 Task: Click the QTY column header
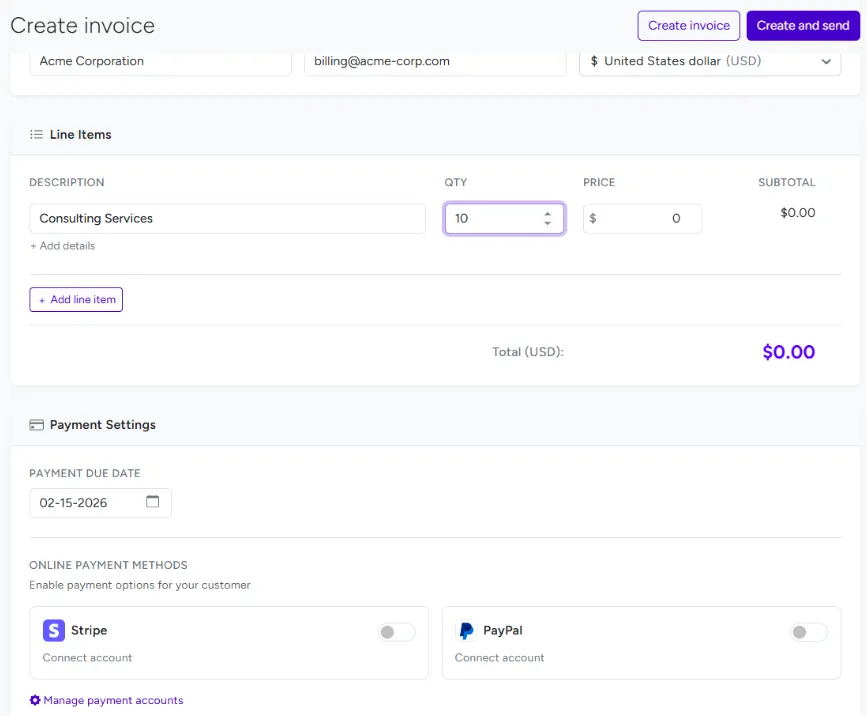coord(456,182)
